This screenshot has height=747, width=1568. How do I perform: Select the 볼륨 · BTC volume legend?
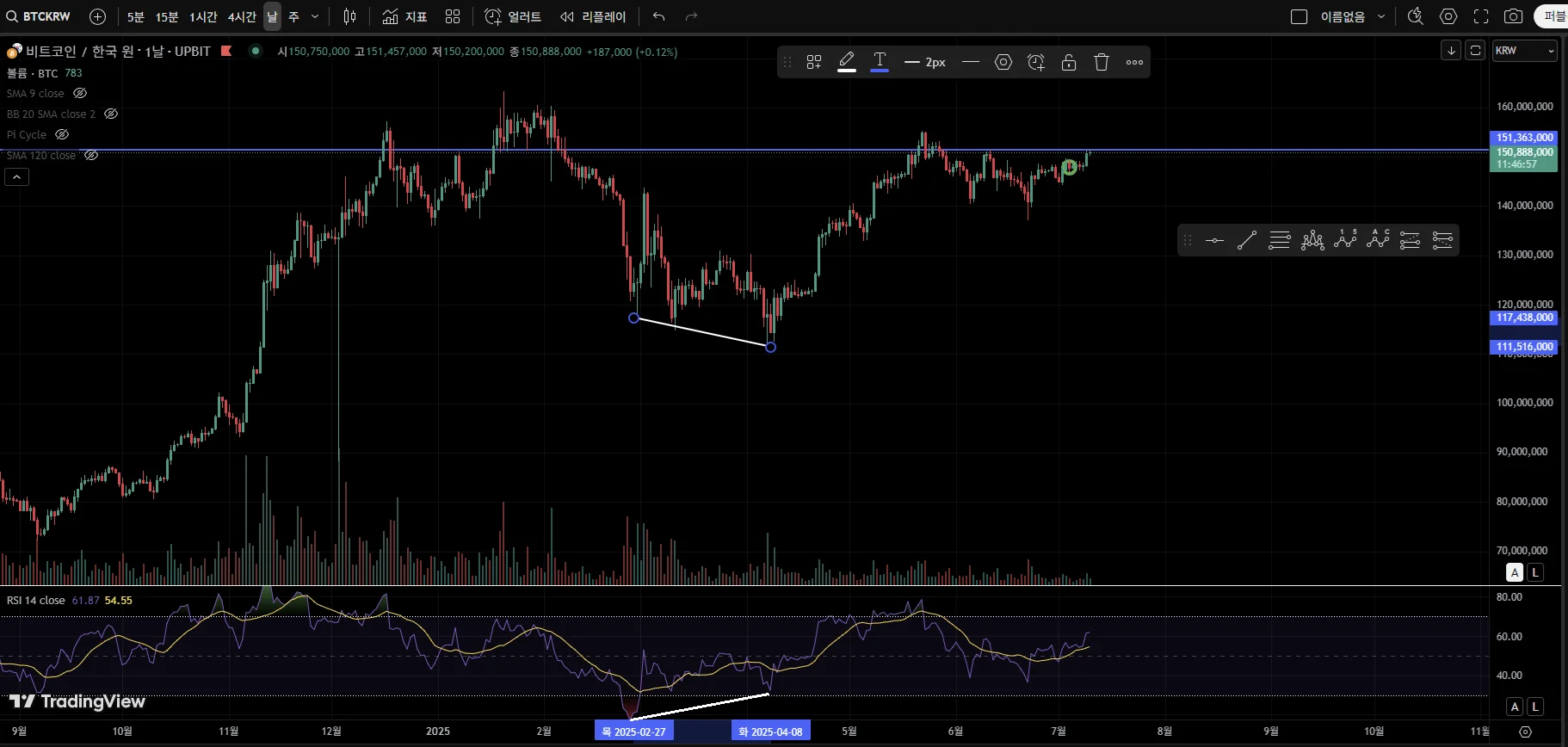tap(32, 73)
